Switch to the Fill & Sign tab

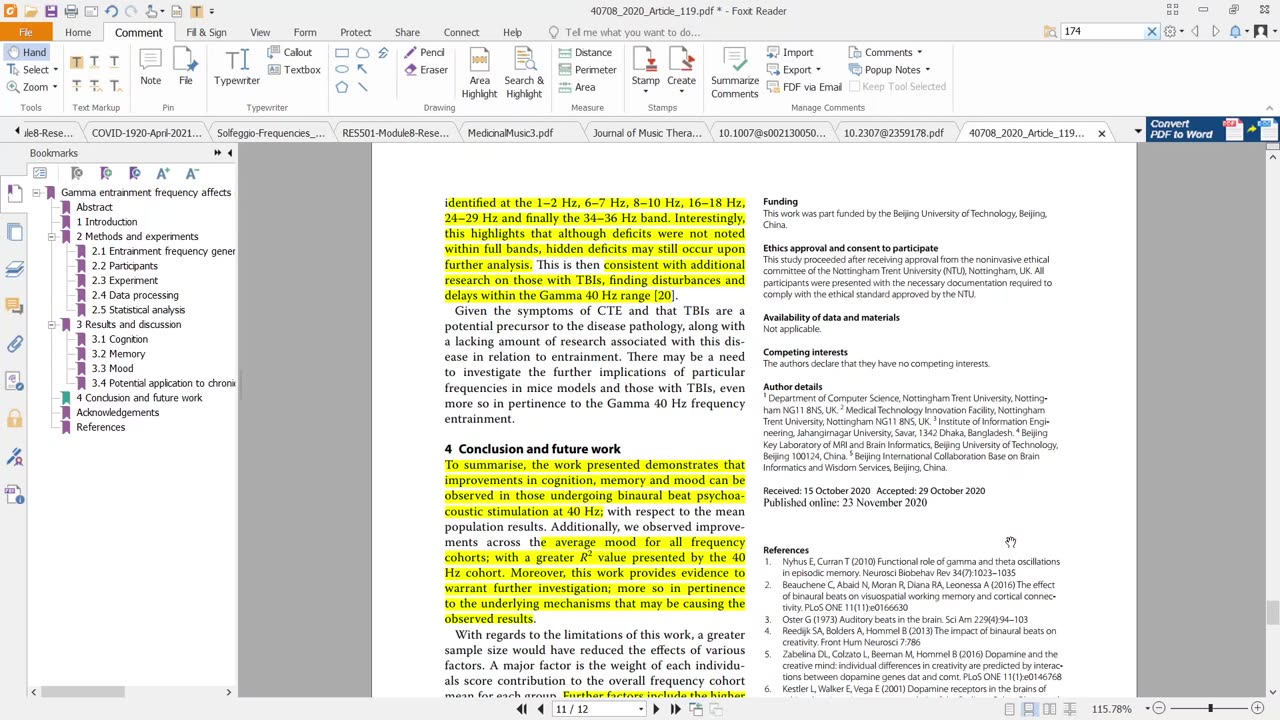coord(206,32)
